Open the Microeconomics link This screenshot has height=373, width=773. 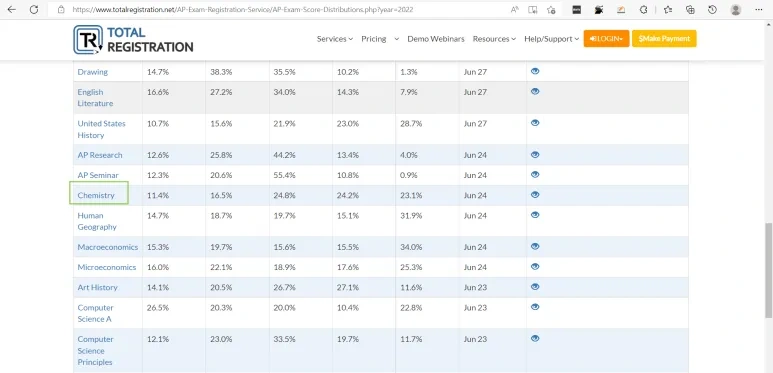click(106, 268)
